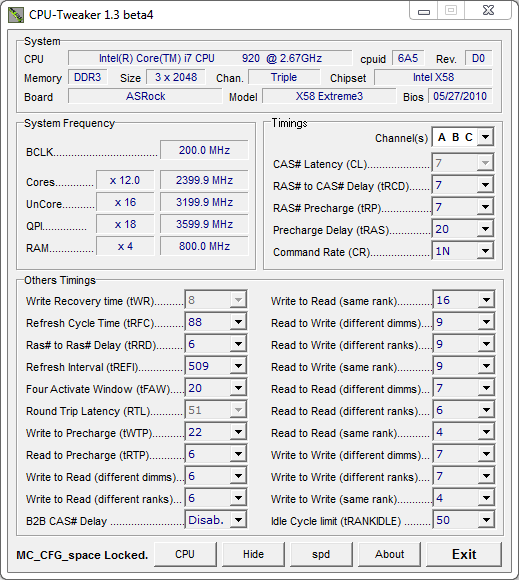Screen dimensions: 519x580
Task: Click the Model X58 Extreme3 value
Action: [329, 96]
